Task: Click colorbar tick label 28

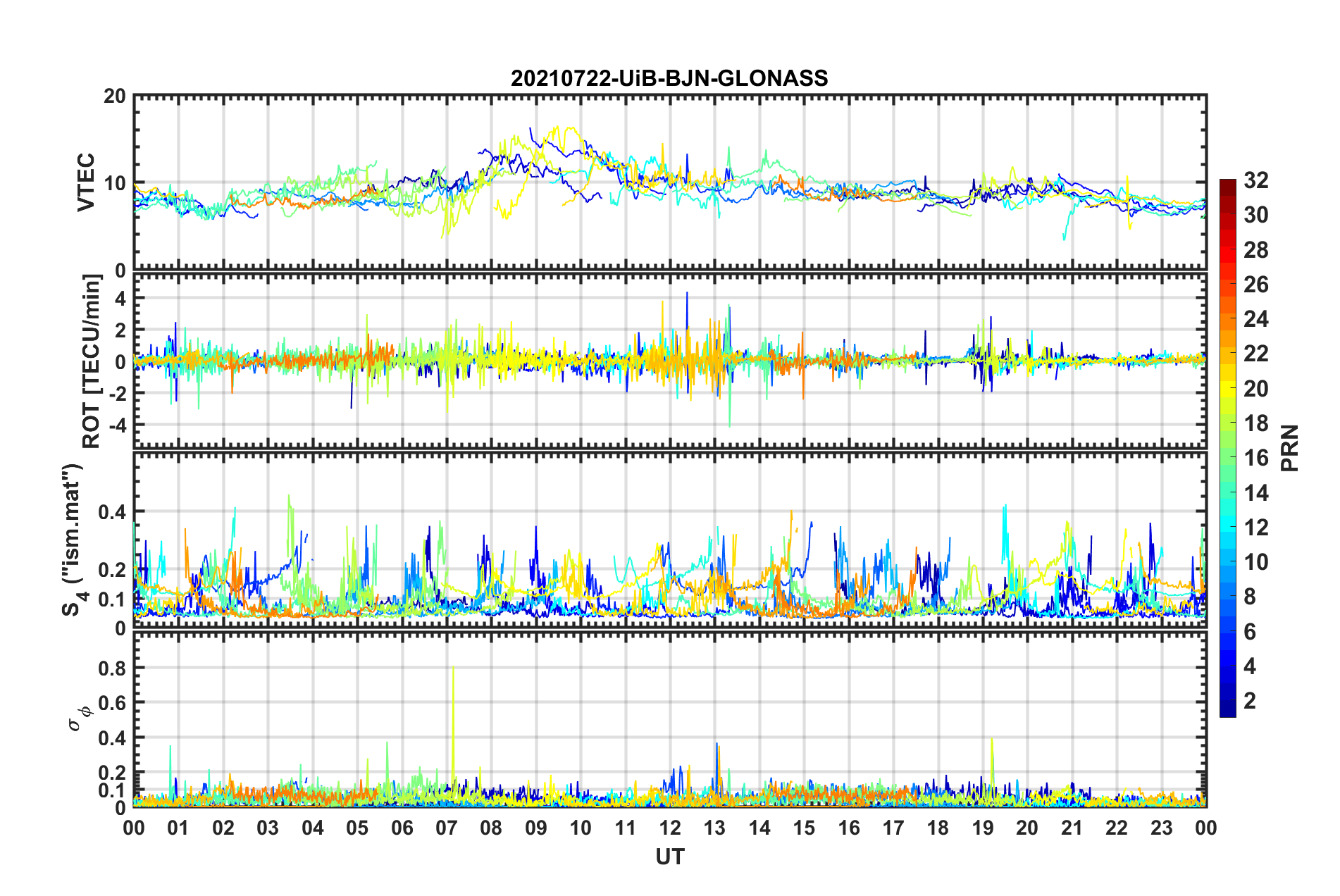Action: [x=1255, y=250]
